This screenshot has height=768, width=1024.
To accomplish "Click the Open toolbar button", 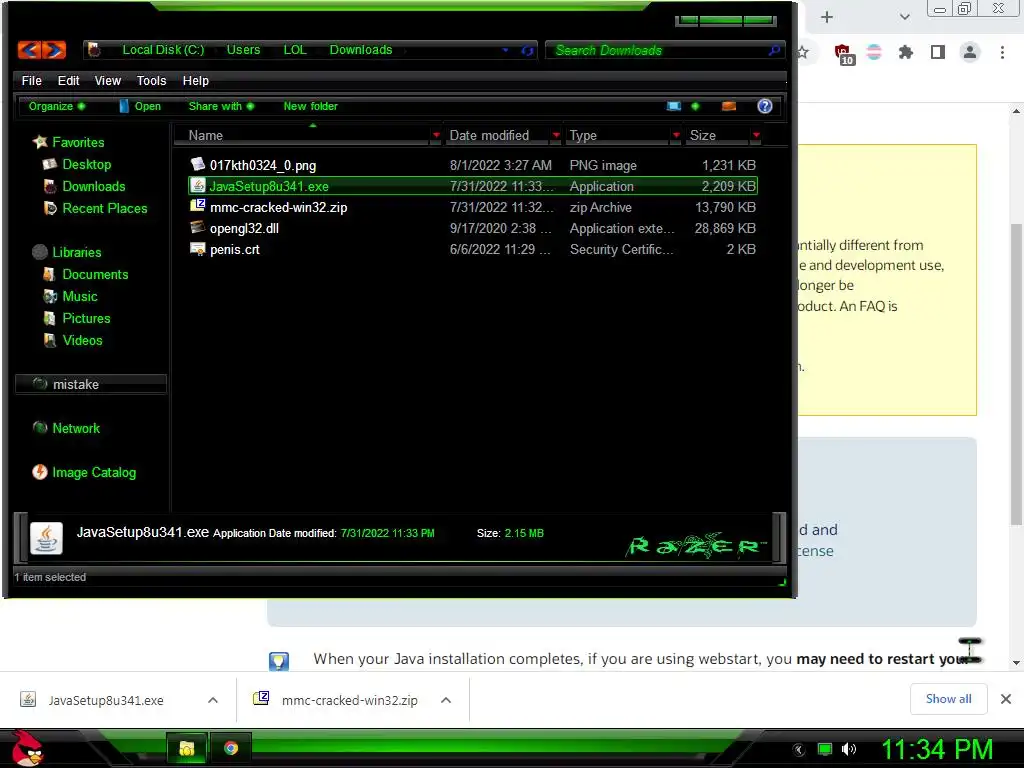I will click(x=140, y=106).
